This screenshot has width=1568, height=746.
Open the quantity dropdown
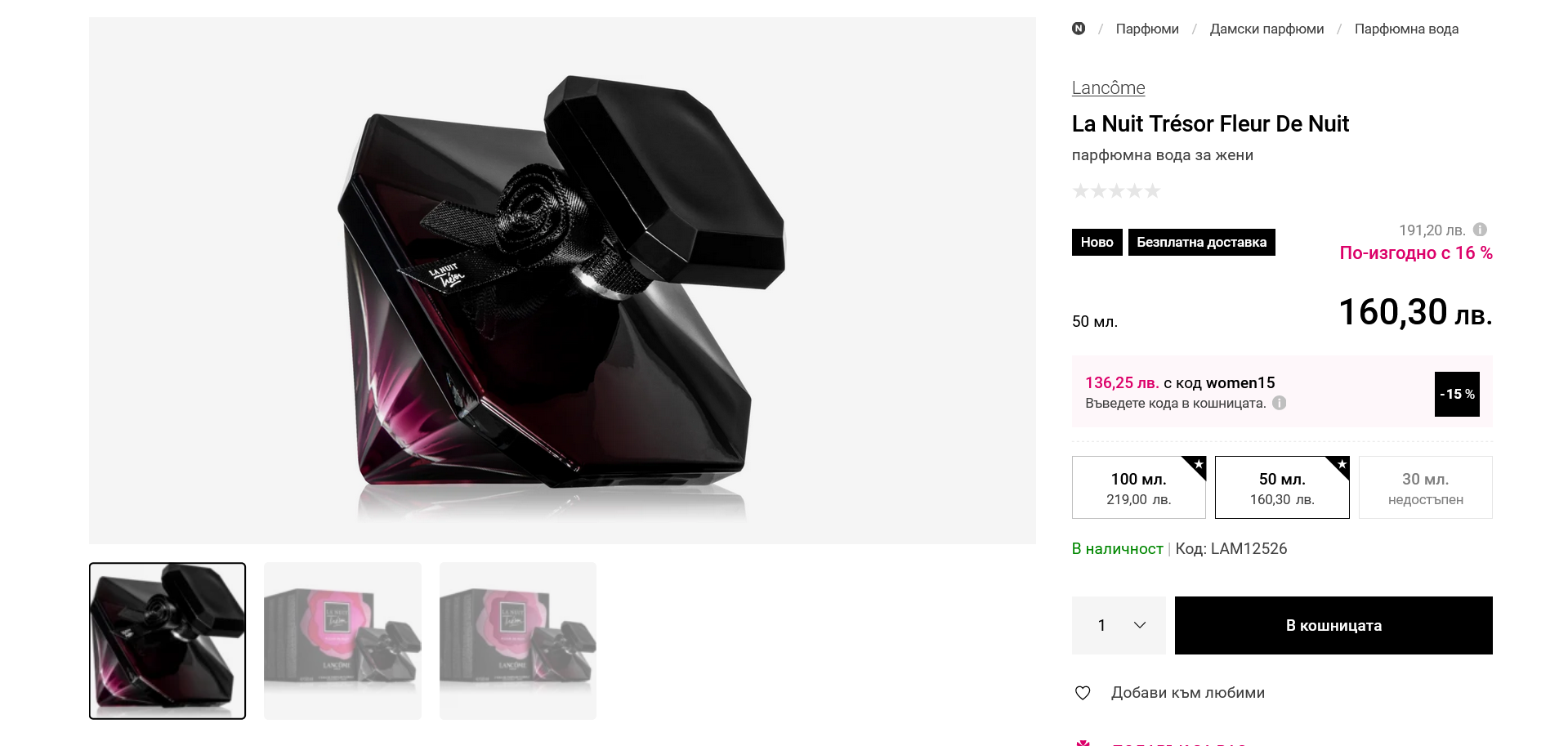pos(1119,625)
